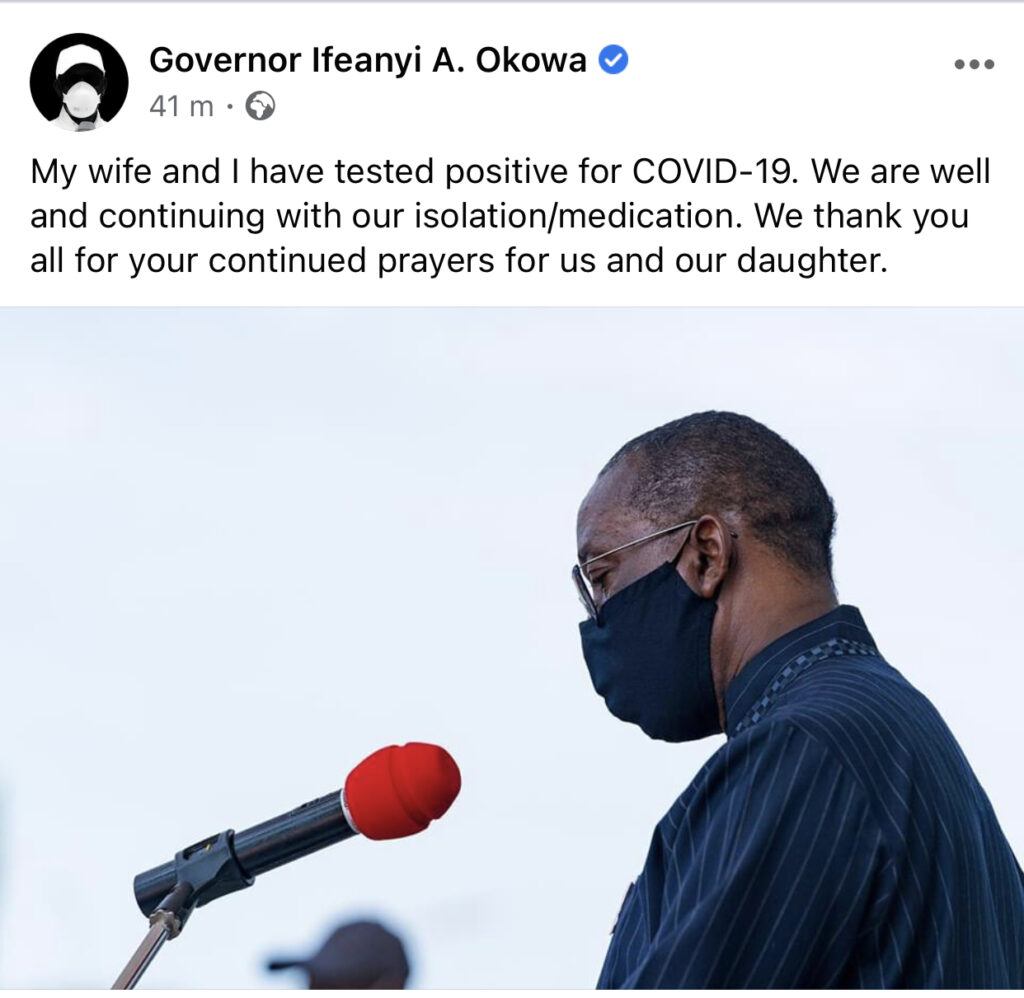The width and height of the screenshot is (1024, 998).
Task: Click the public globe privacy icon
Action: tap(260, 106)
